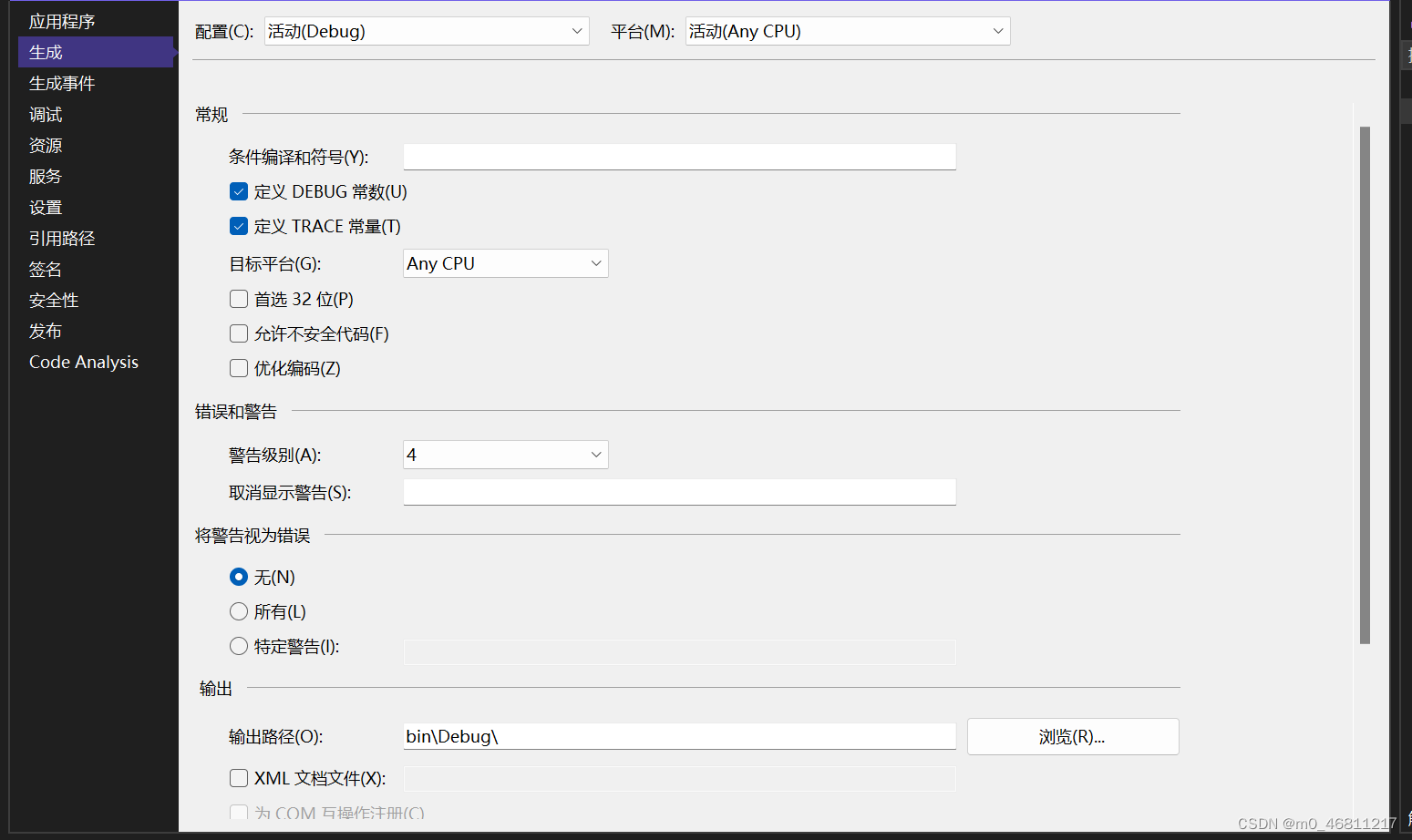Open the Code Analysis page
The image size is (1412, 840).
pos(83,362)
